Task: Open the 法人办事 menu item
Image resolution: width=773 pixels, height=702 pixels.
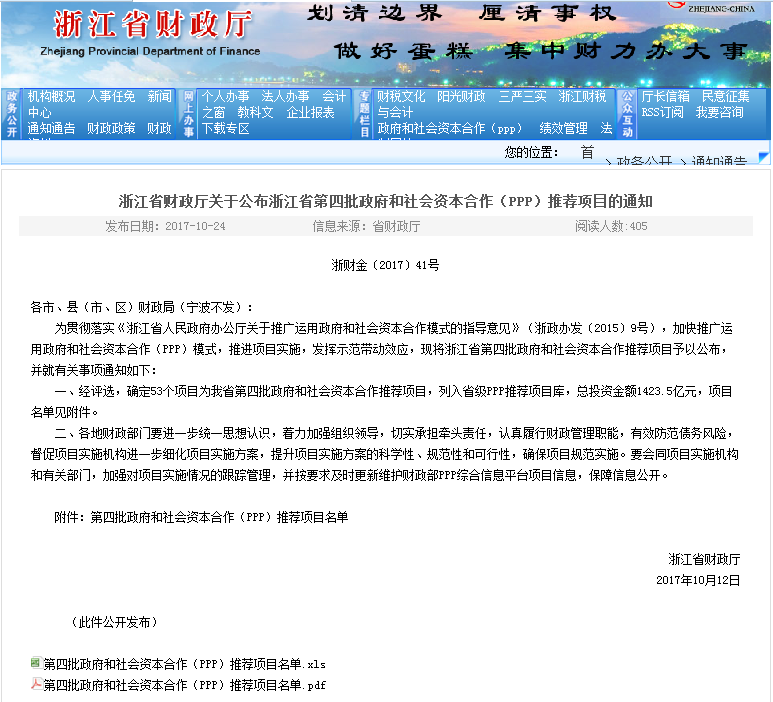Action: coord(286,97)
